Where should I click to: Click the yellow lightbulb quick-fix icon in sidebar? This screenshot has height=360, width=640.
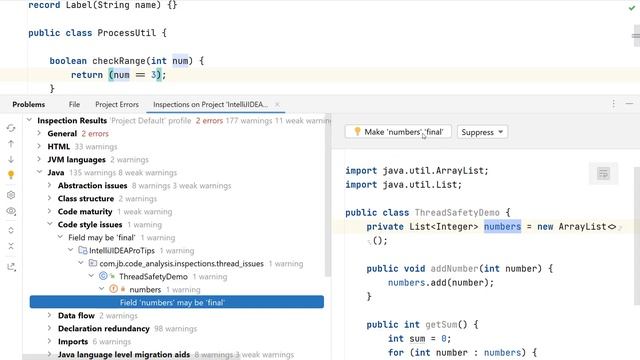coord(11,175)
